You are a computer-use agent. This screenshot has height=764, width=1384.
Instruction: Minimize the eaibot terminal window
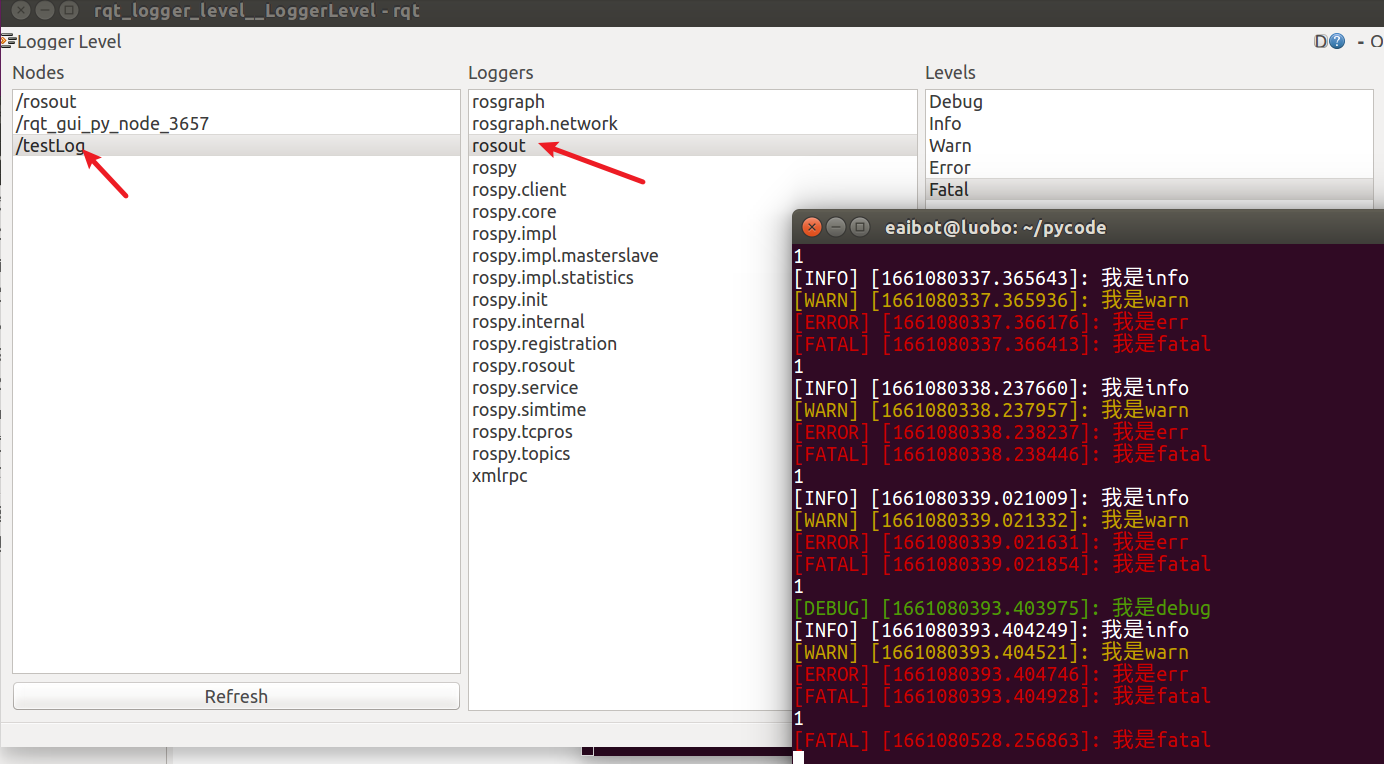836,227
